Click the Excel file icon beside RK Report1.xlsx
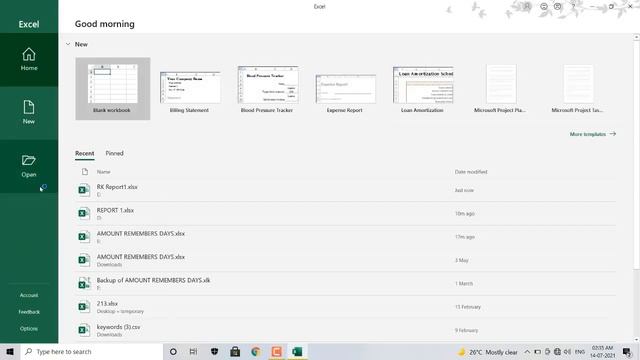This screenshot has height=360, width=640. tap(84, 190)
